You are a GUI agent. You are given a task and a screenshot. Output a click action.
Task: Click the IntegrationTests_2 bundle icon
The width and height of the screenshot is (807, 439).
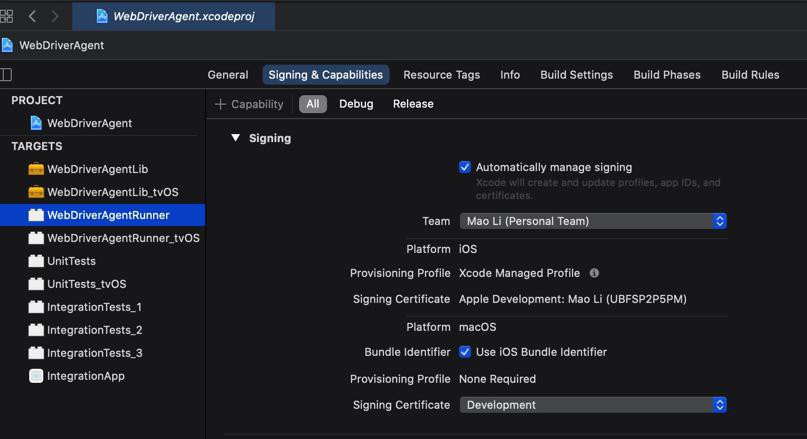coord(36,330)
